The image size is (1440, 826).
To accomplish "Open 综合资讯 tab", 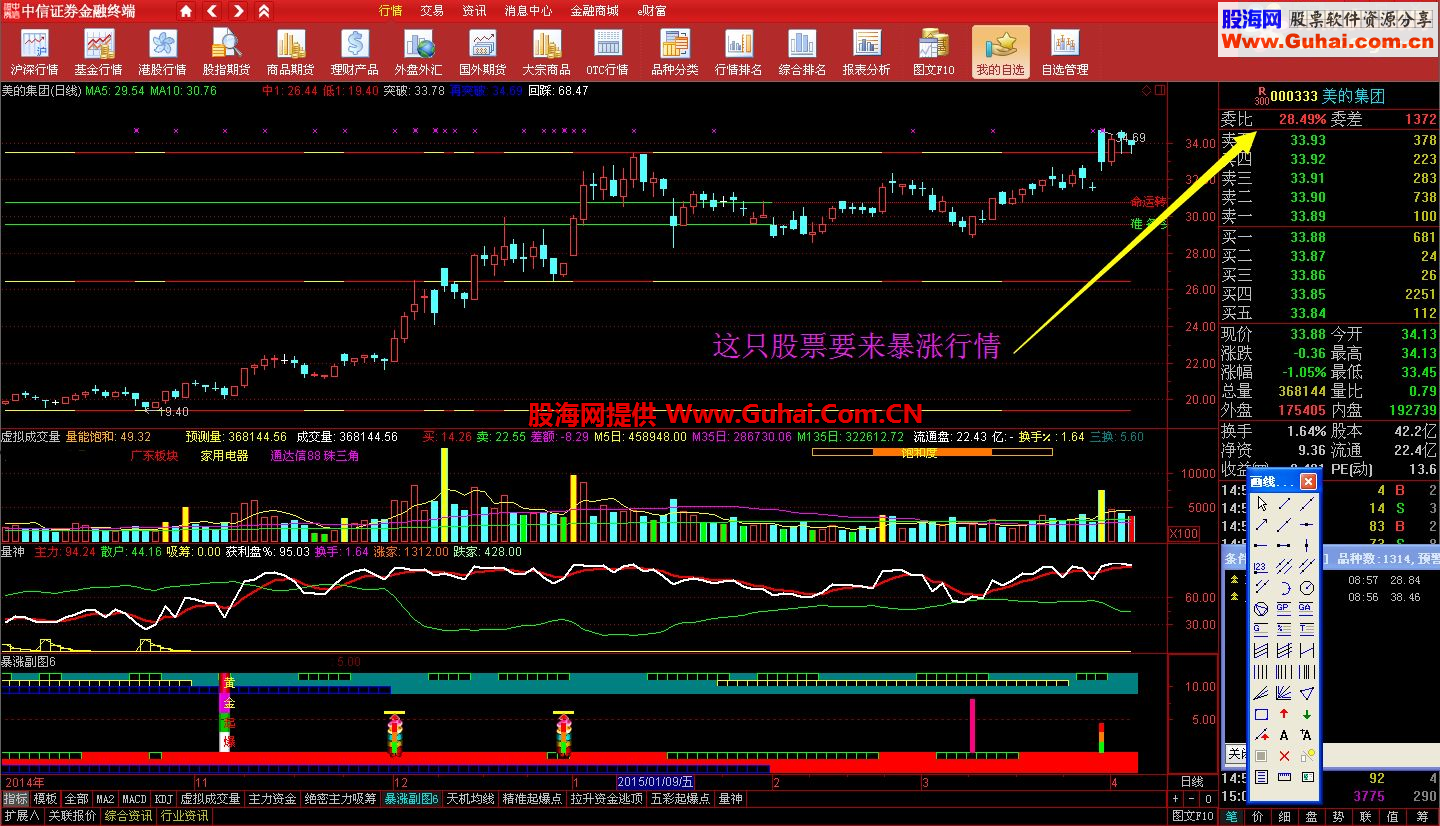I will point(128,816).
